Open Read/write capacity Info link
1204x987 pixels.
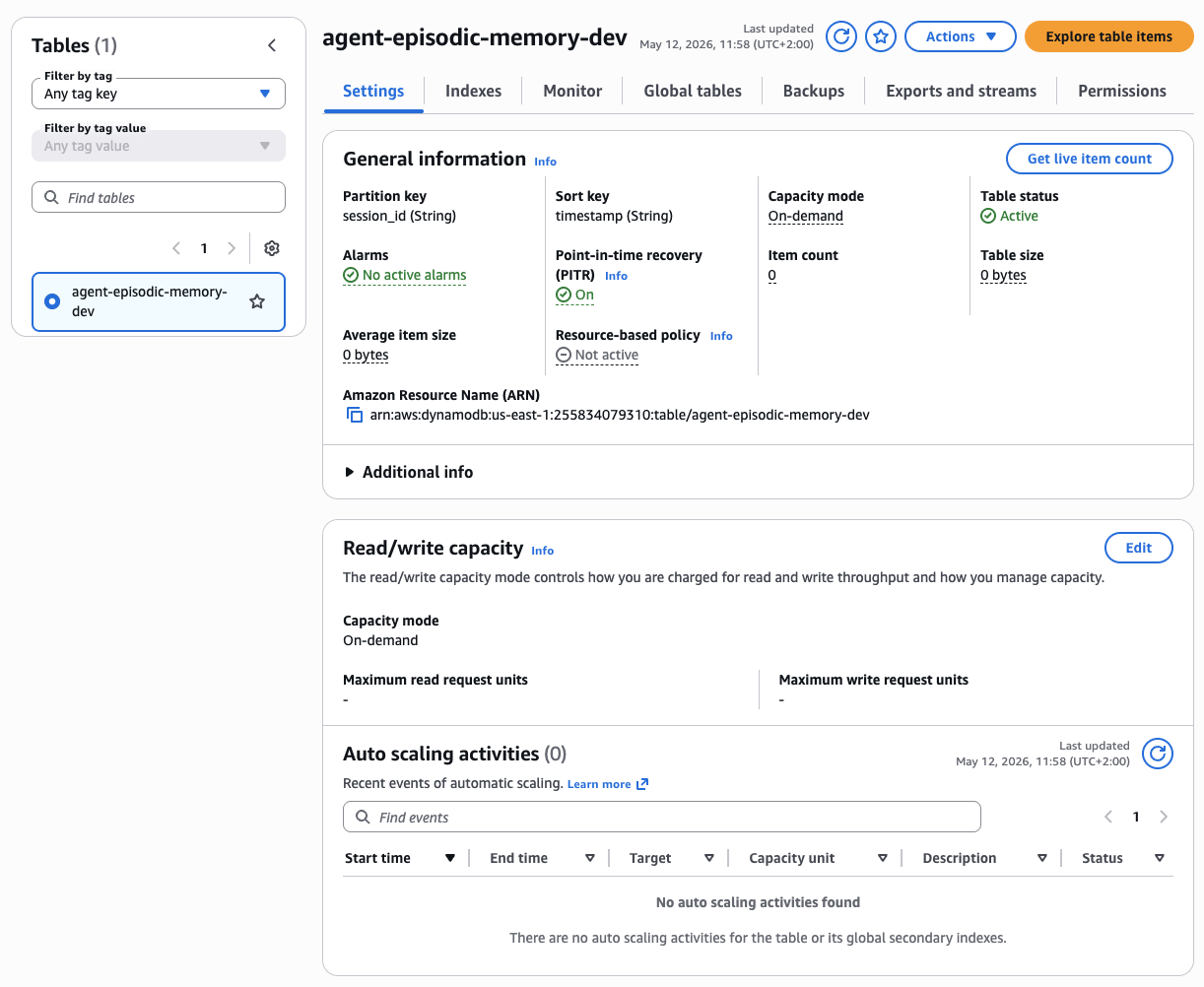[x=542, y=551]
